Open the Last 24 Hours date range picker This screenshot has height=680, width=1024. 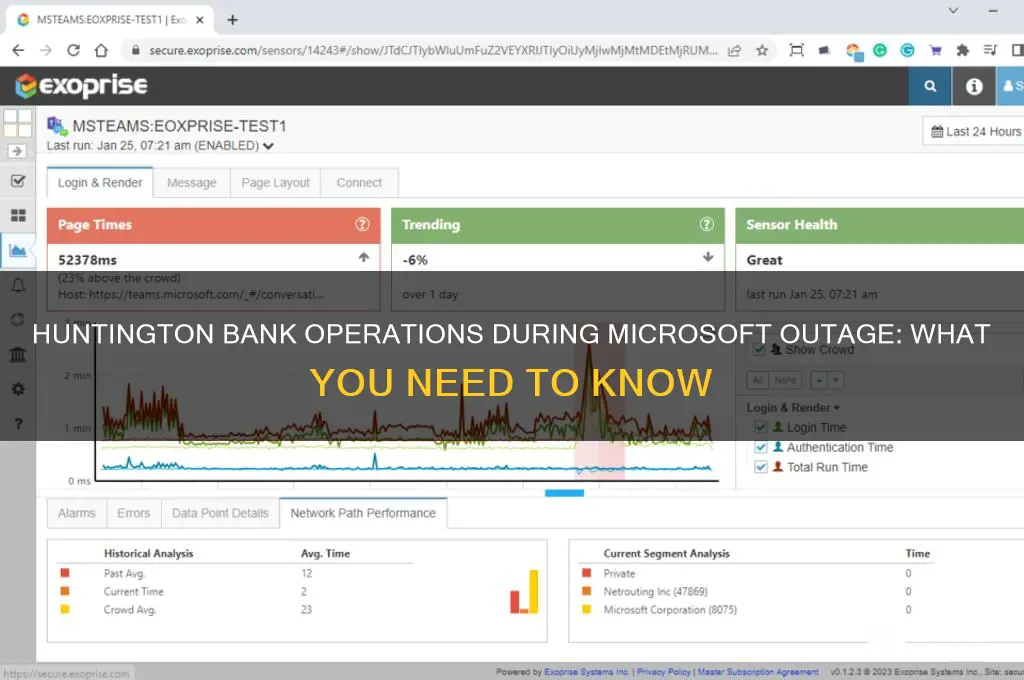[x=975, y=131]
